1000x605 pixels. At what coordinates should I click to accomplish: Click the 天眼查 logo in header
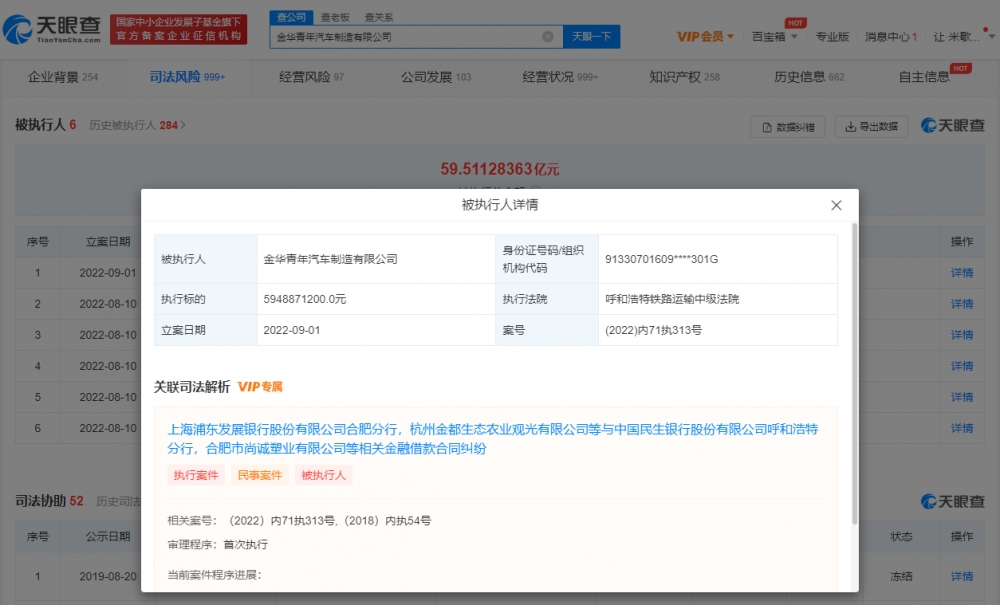pyautogui.click(x=52, y=29)
